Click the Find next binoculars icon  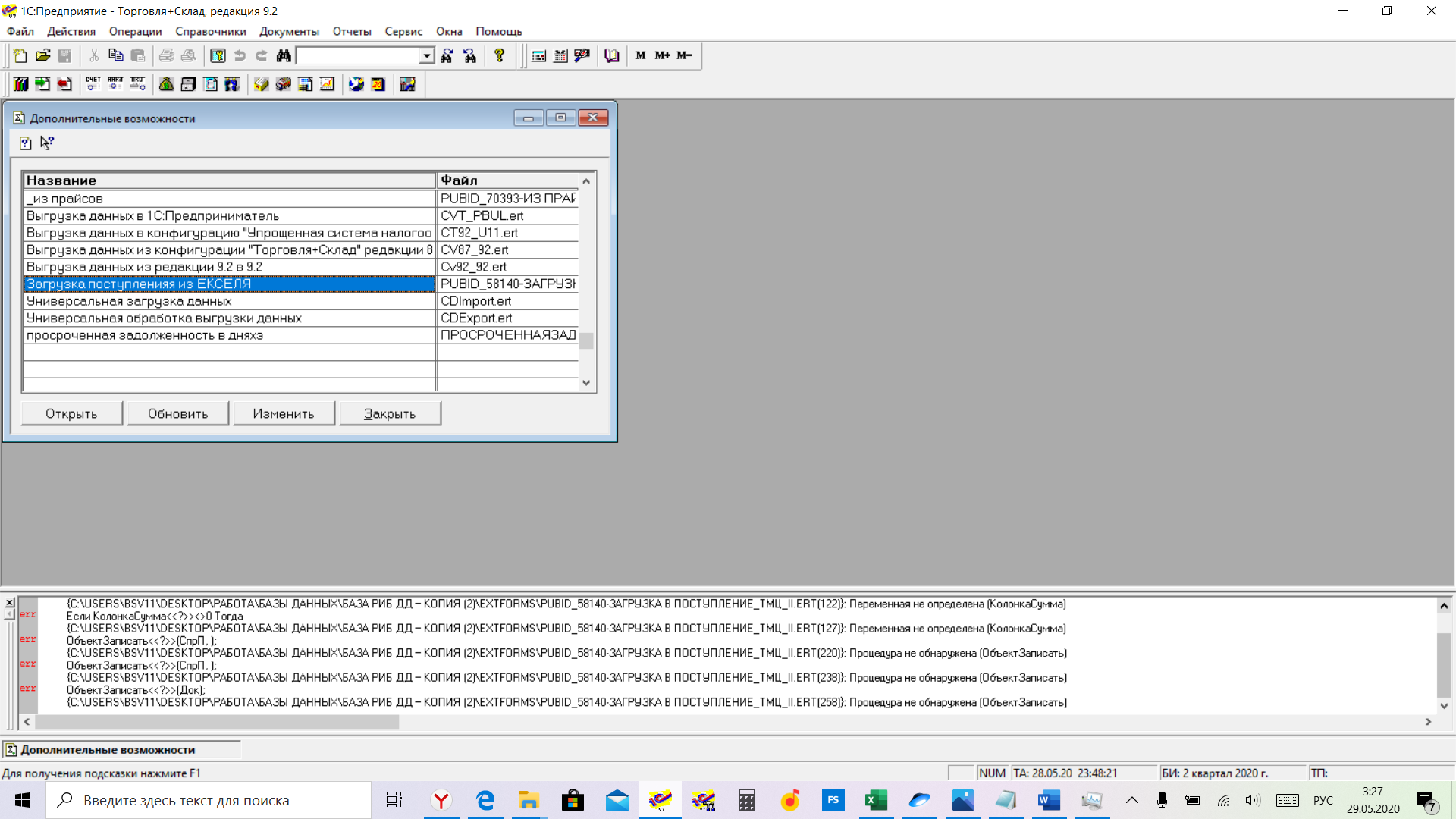click(x=447, y=55)
